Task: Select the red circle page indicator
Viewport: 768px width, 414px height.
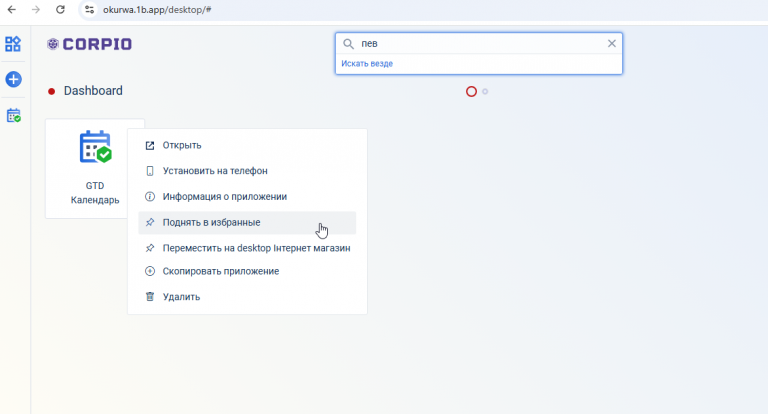Action: (x=471, y=92)
